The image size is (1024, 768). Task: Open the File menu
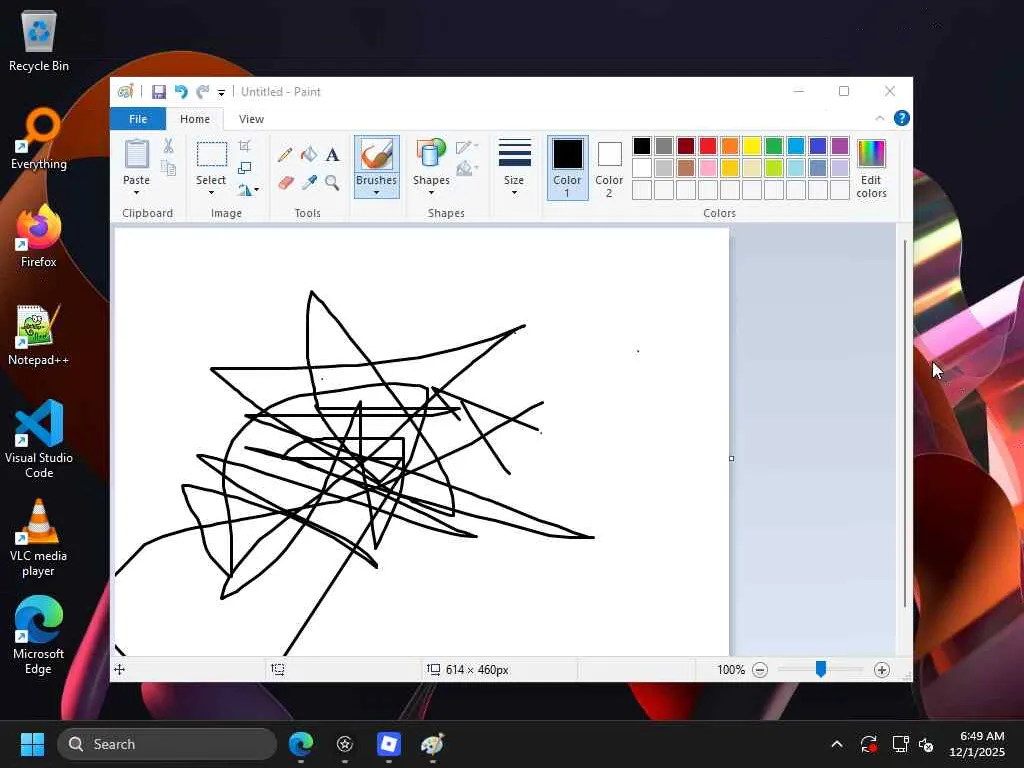click(138, 119)
